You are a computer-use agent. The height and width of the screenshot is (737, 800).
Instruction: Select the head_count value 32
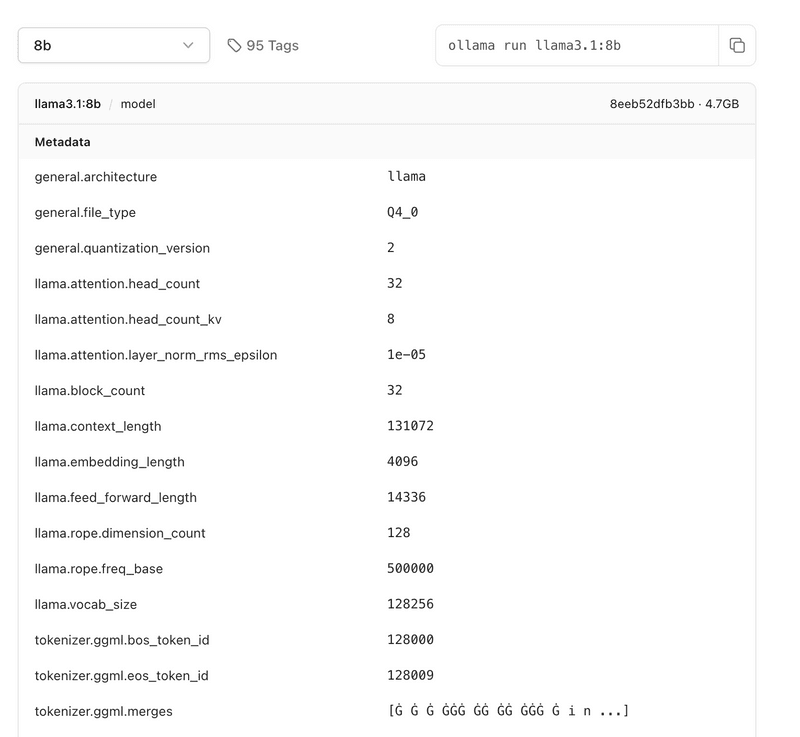coord(395,284)
